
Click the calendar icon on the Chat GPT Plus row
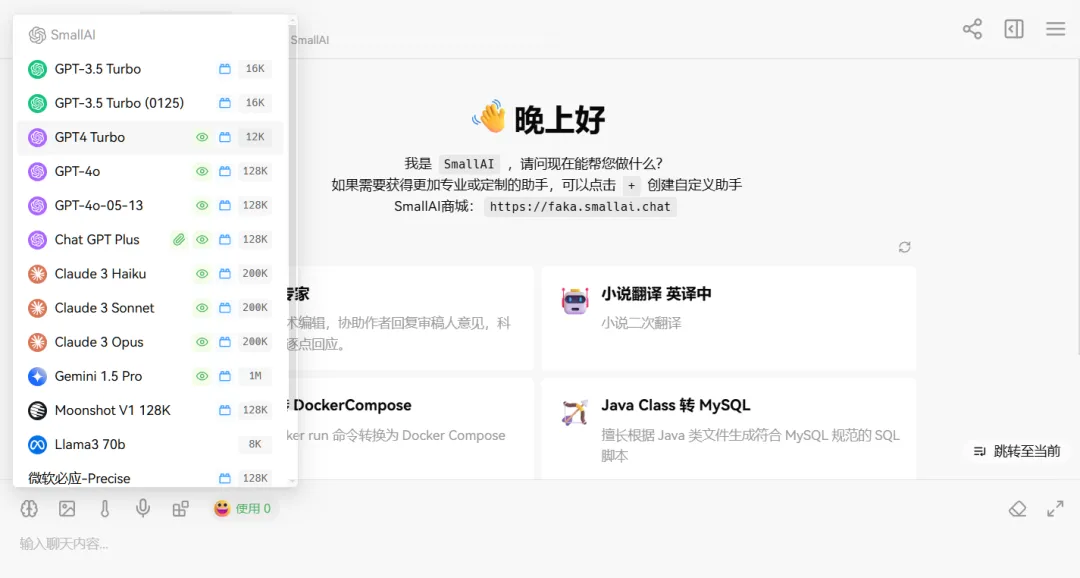225,240
